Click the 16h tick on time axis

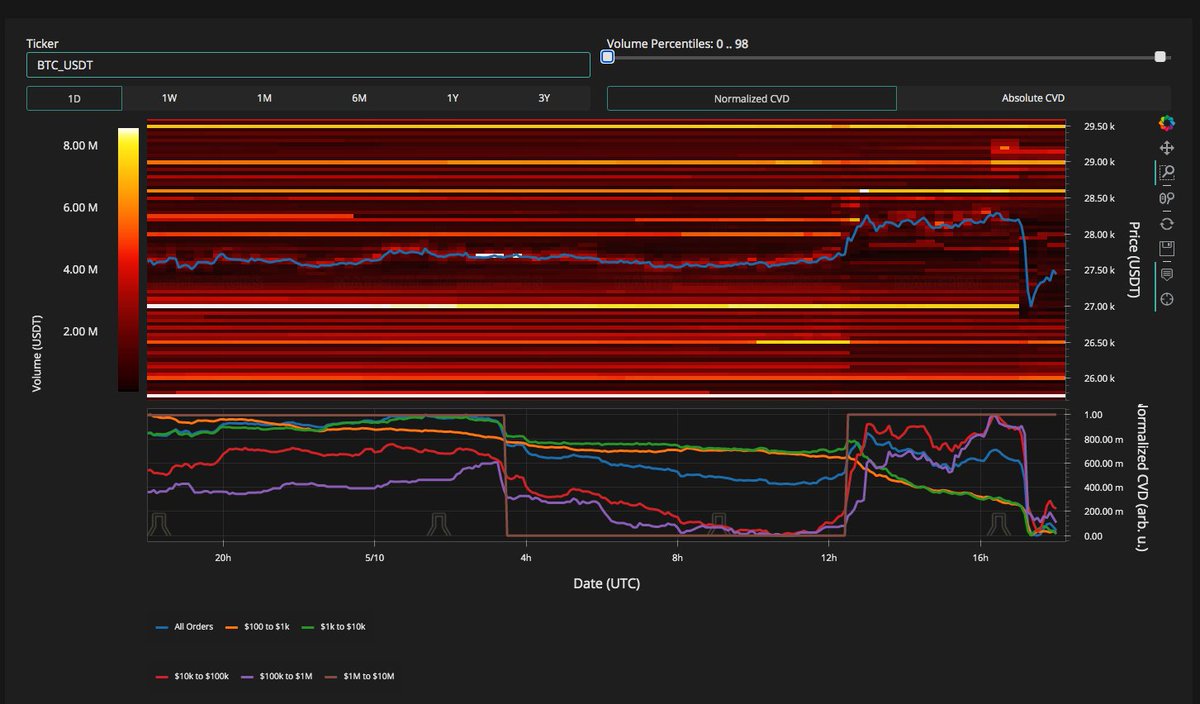(980, 558)
